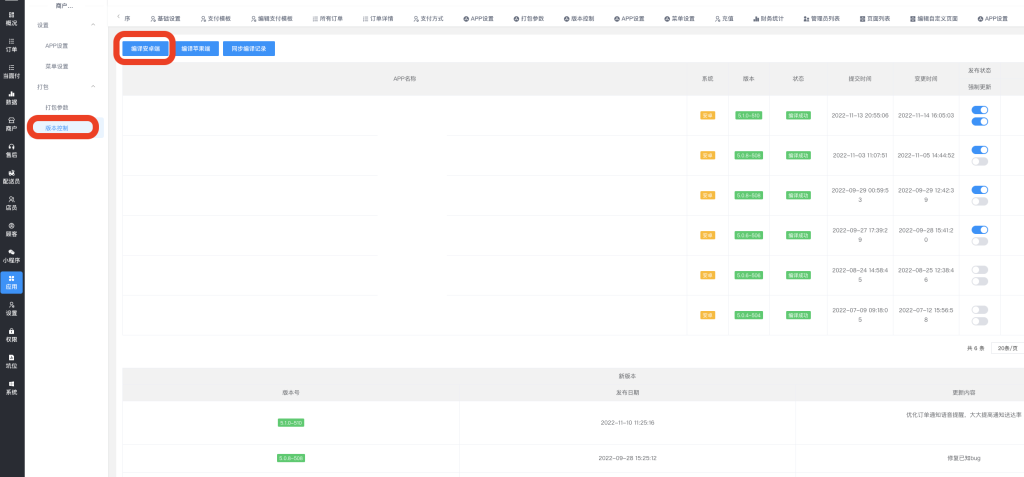Viewport: 1024px width, 477px height.
Task: Enable forced update for the 2022-11-03 build
Action: (x=979, y=161)
